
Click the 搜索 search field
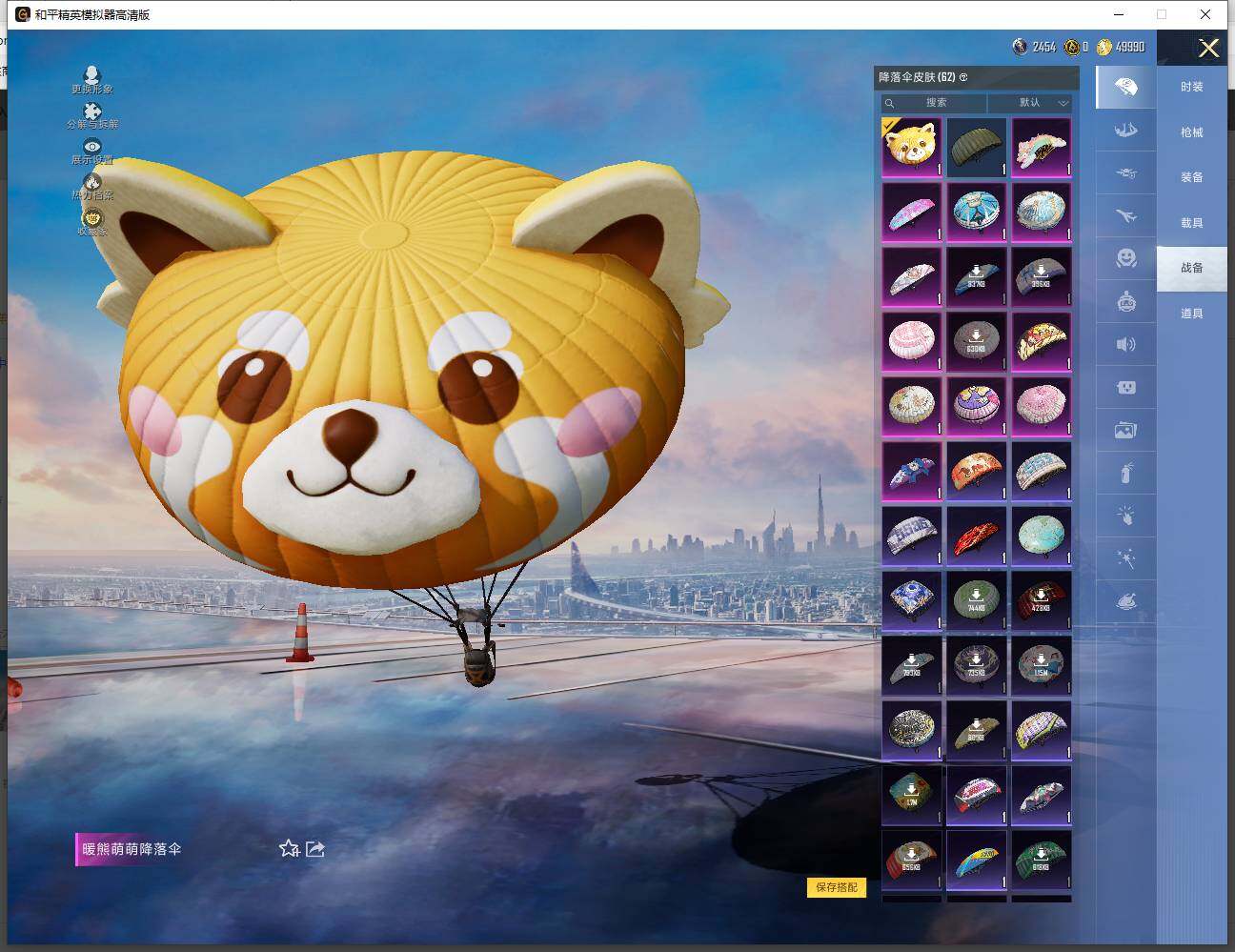[x=935, y=103]
